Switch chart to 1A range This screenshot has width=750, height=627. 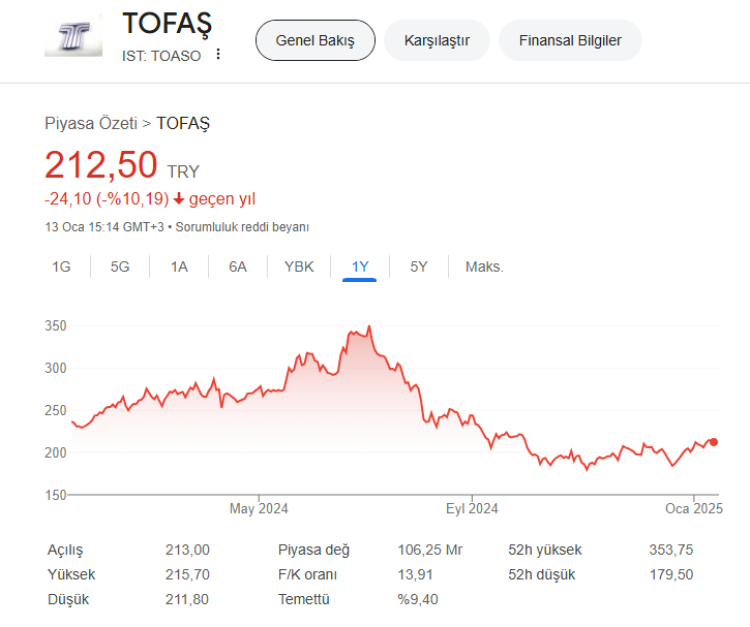(179, 267)
